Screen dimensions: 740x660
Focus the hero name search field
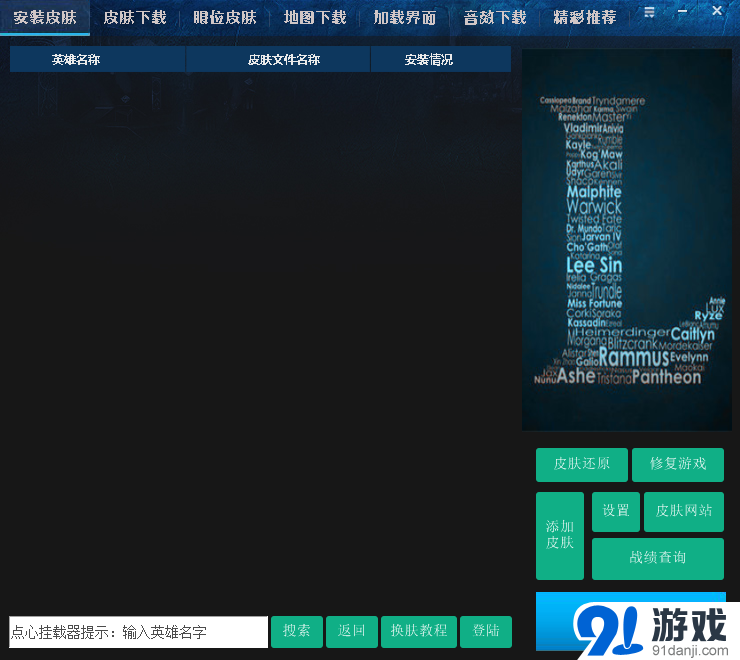click(x=138, y=632)
